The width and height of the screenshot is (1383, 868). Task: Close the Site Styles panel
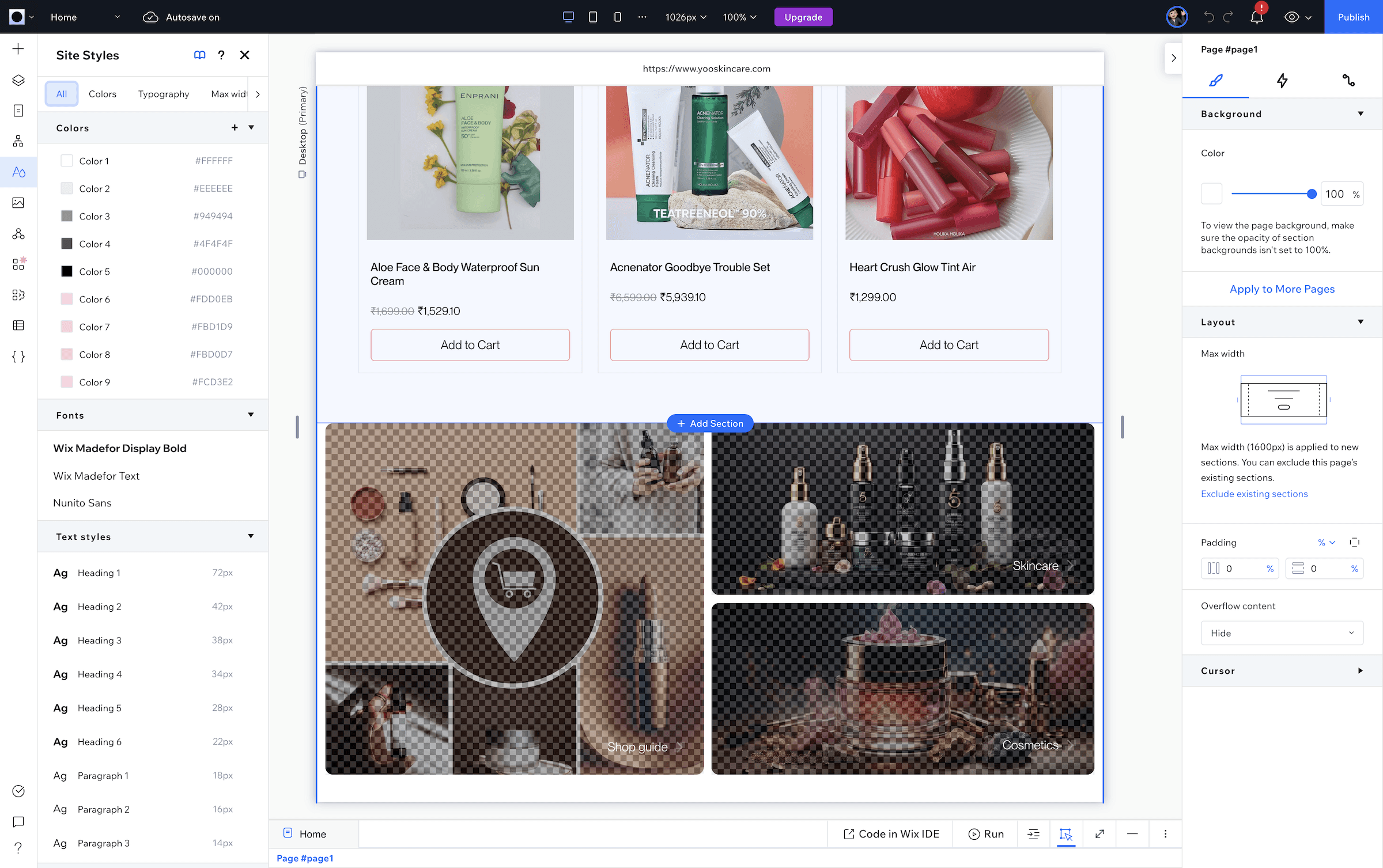pos(245,55)
